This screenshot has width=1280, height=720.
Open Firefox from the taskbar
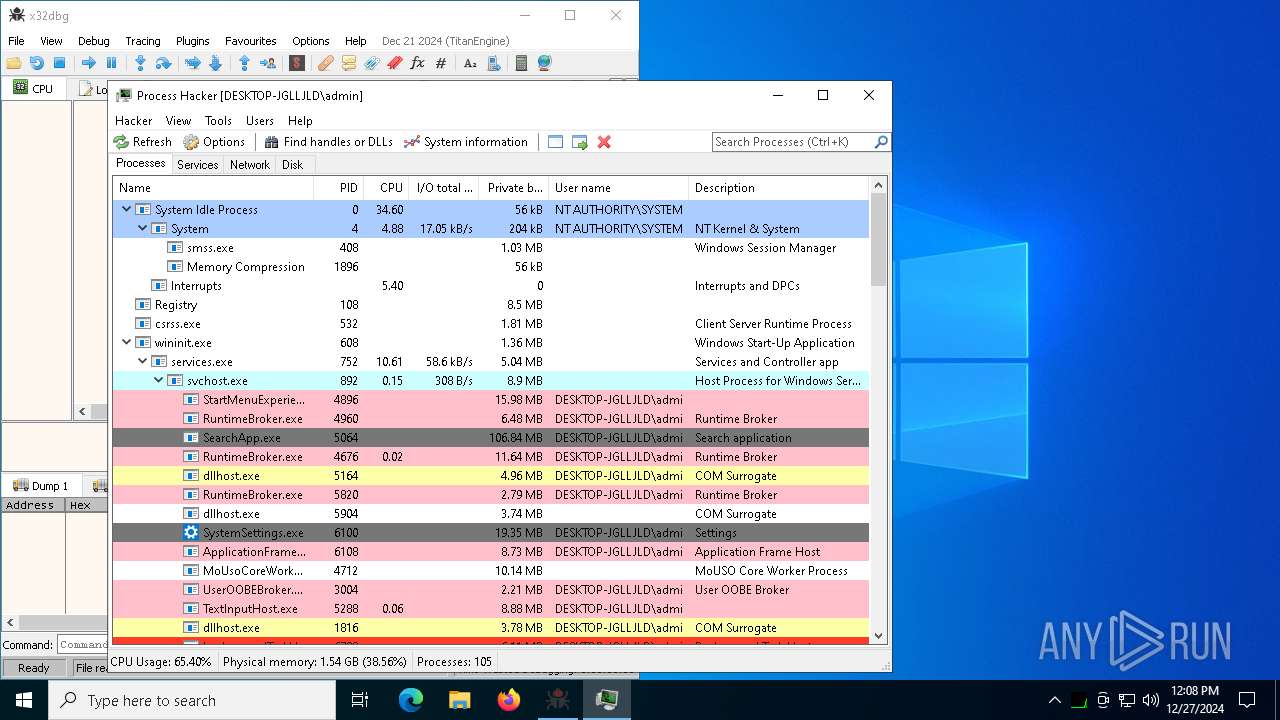tap(509, 700)
